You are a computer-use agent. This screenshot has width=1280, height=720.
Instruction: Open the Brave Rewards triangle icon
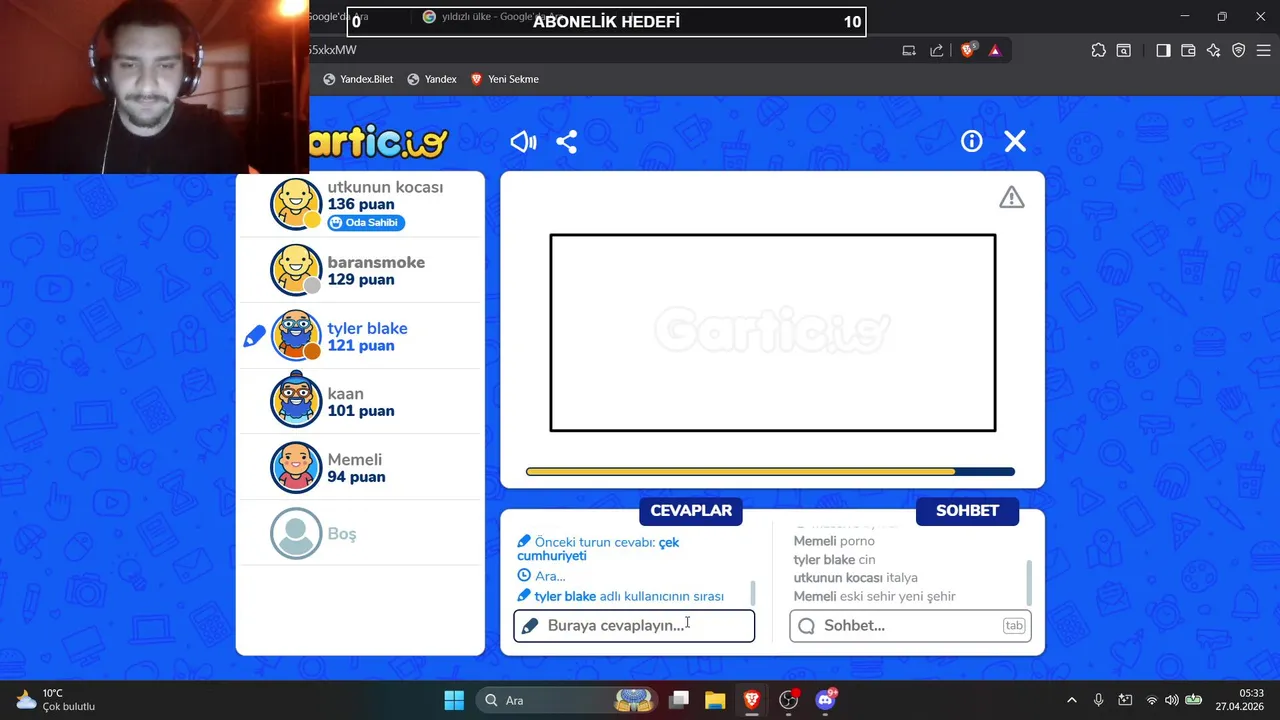tap(995, 50)
